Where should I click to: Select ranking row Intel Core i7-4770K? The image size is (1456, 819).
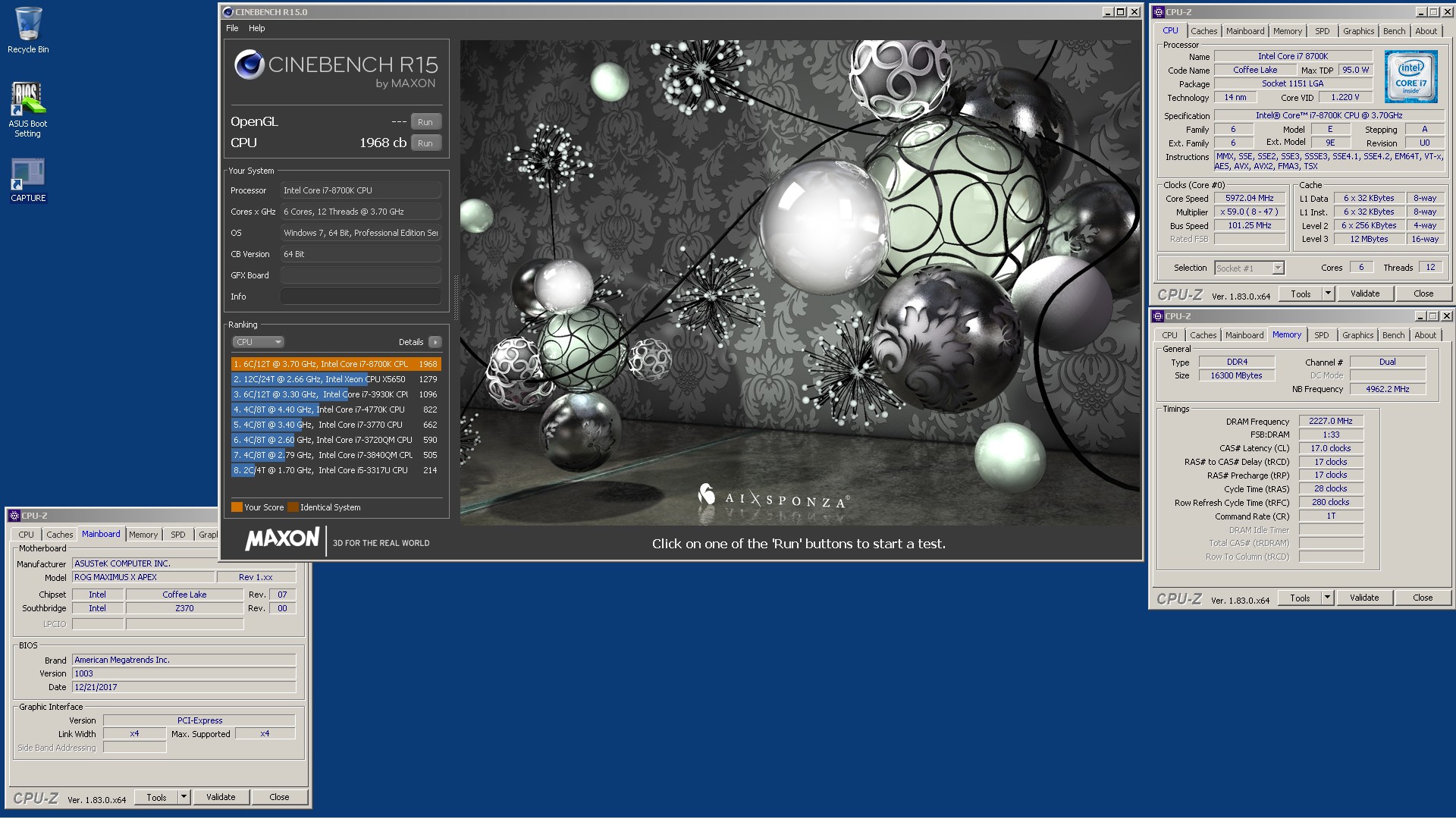[336, 409]
